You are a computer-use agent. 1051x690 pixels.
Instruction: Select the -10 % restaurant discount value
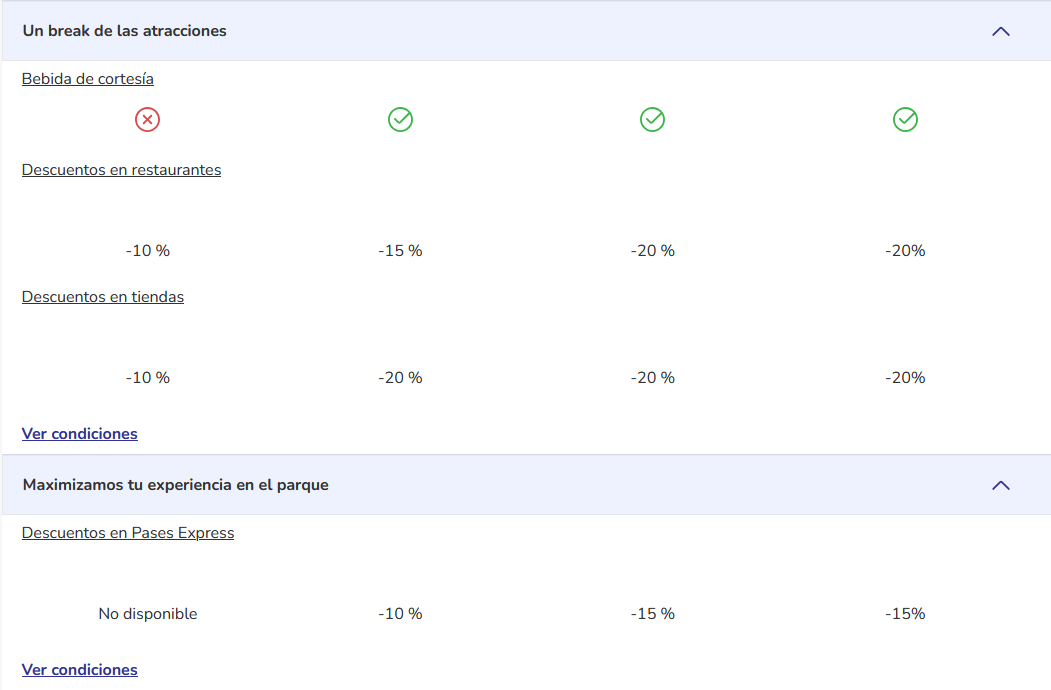pos(147,251)
